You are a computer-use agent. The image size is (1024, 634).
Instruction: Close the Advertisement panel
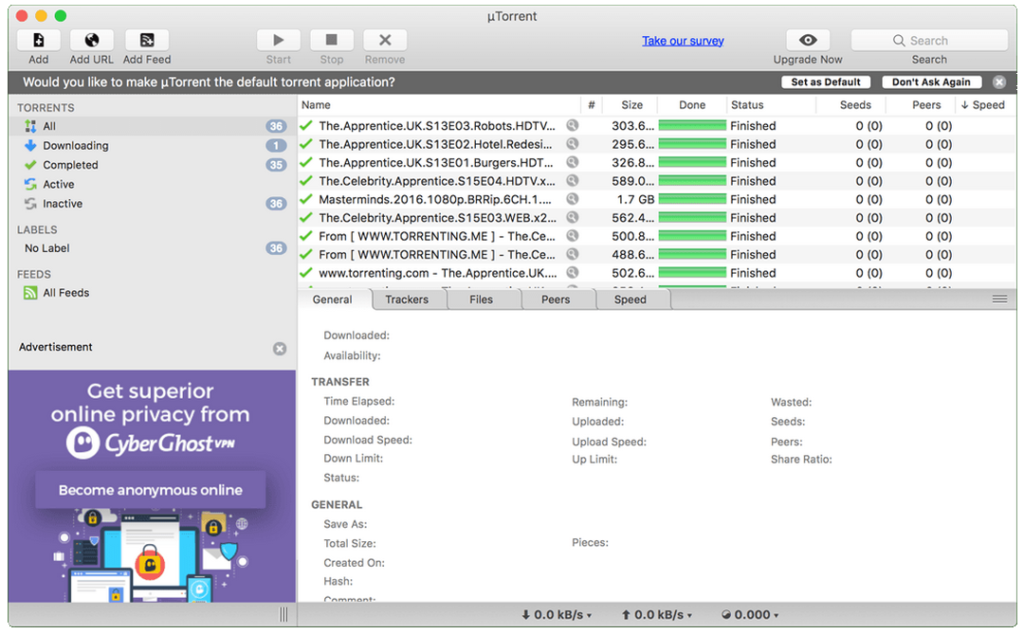280,349
